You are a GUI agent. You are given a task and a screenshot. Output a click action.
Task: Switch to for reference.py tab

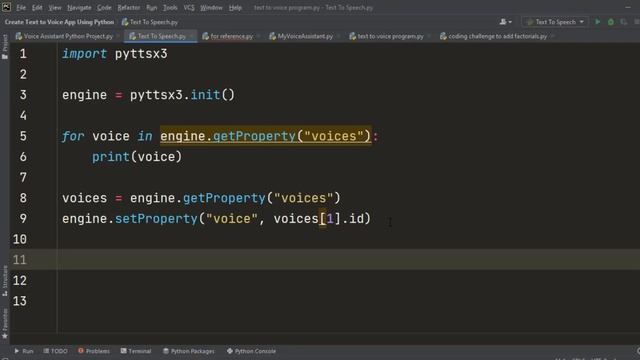231,36
